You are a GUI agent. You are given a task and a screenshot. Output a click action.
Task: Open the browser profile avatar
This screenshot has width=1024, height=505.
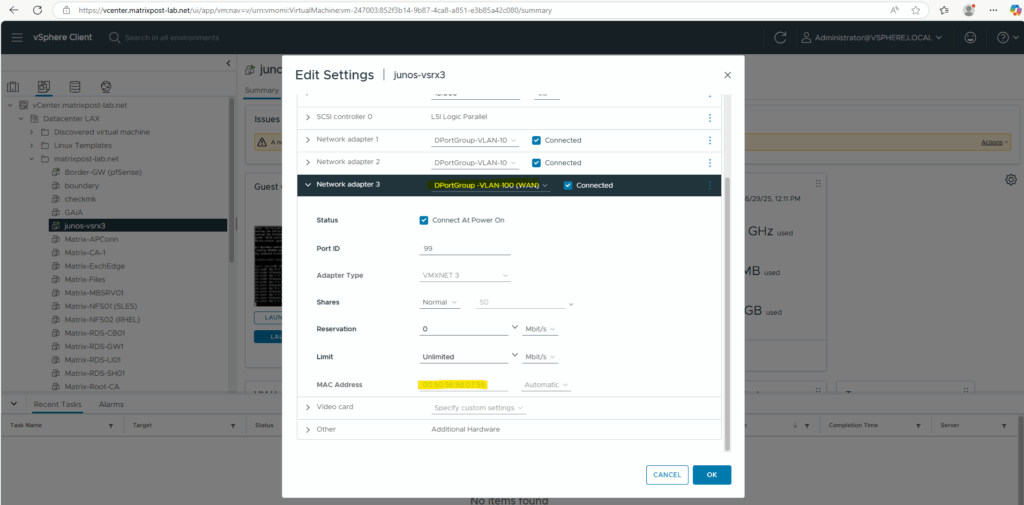[969, 10]
